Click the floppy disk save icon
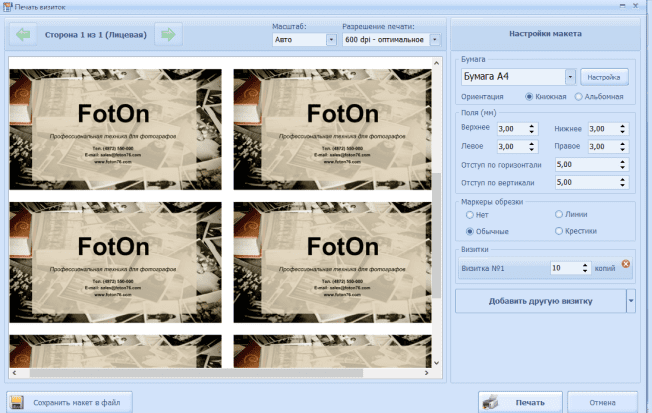 (x=17, y=402)
